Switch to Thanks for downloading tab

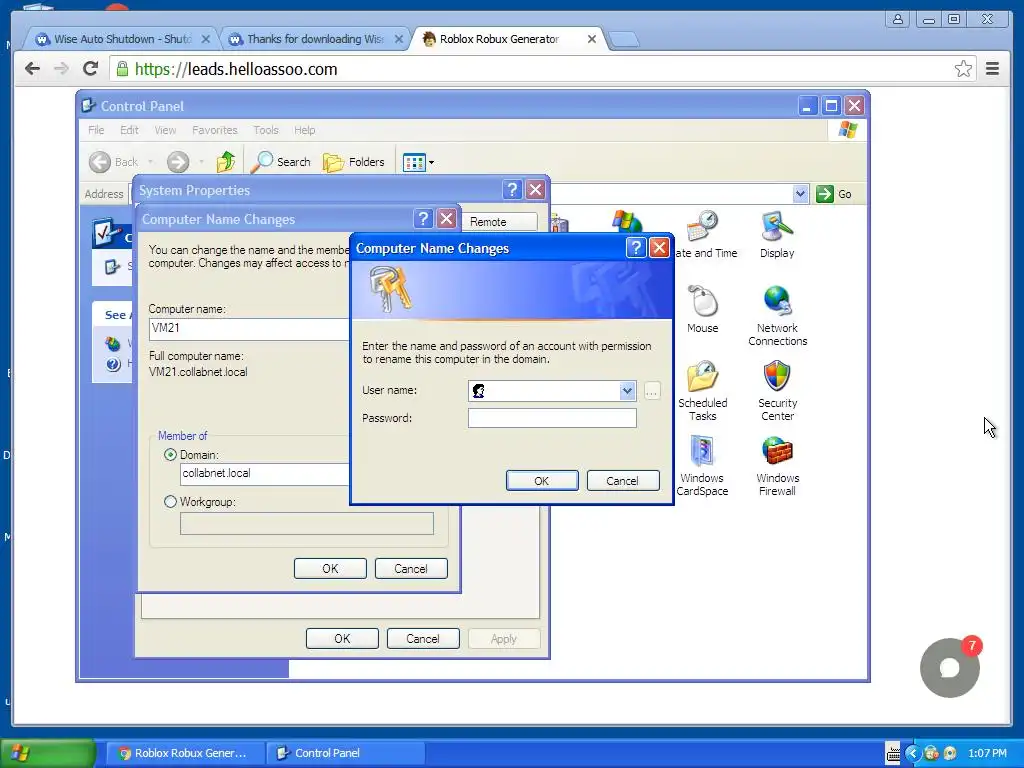click(x=315, y=39)
